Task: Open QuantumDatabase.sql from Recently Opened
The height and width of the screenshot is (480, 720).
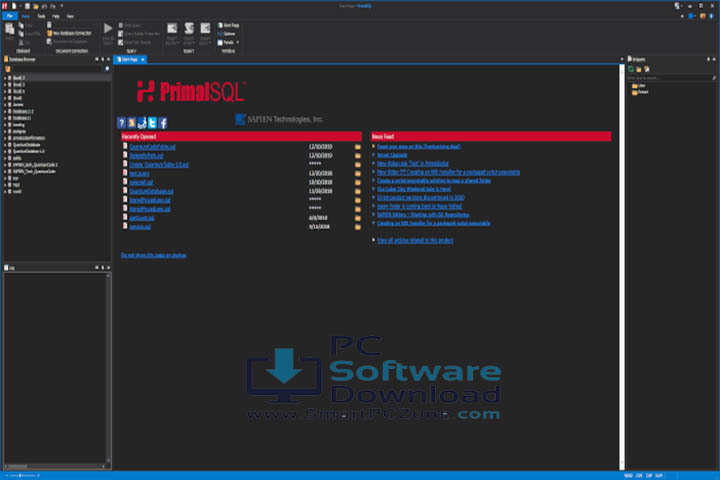Action: pos(151,191)
